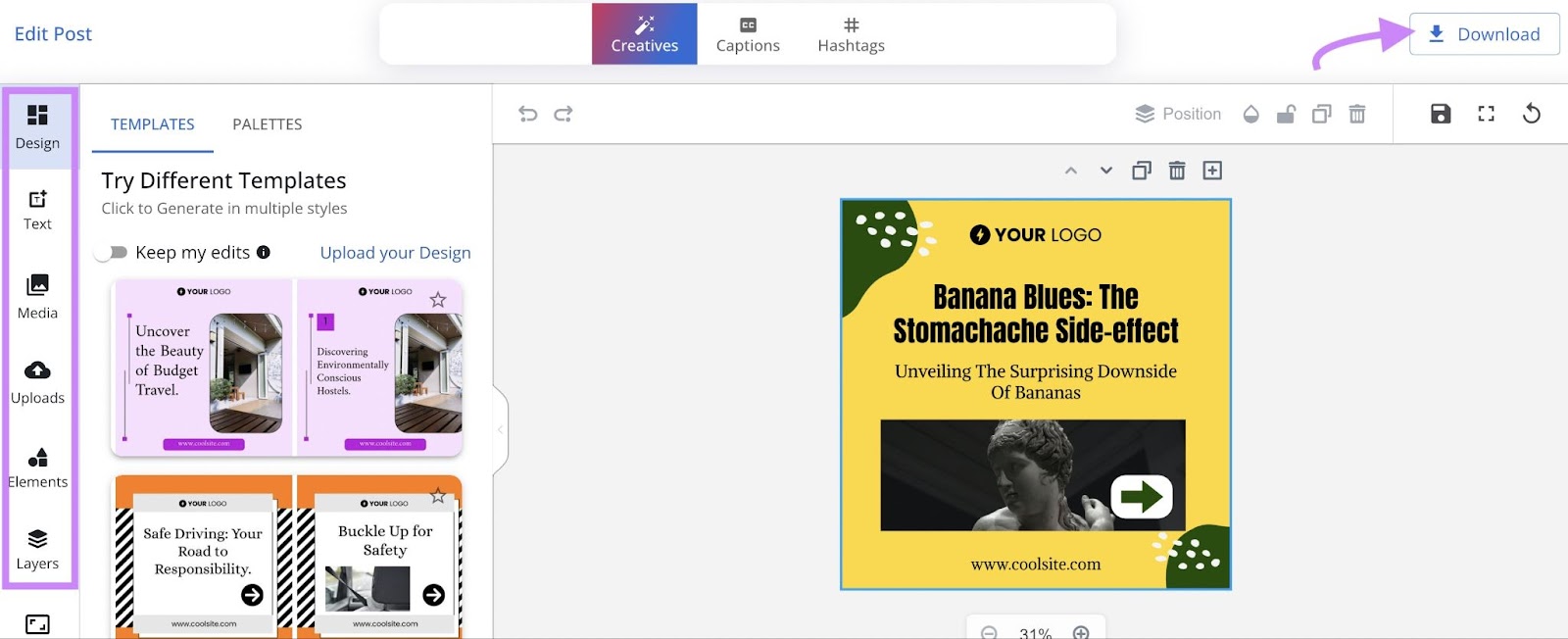The width and height of the screenshot is (1568, 639).
Task: Move the page down with the chevron
Action: point(1106,171)
